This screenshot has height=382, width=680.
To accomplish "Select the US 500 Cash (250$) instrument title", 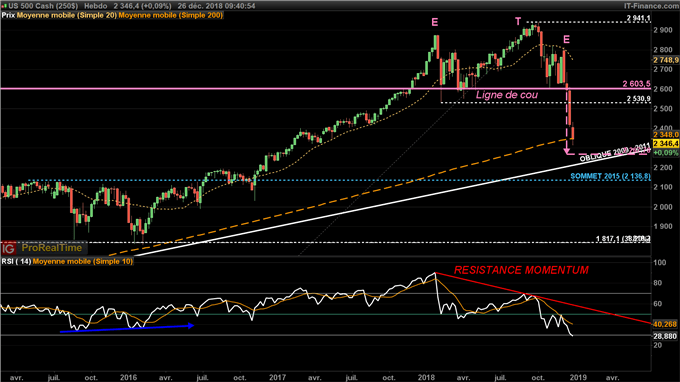I will point(43,6).
